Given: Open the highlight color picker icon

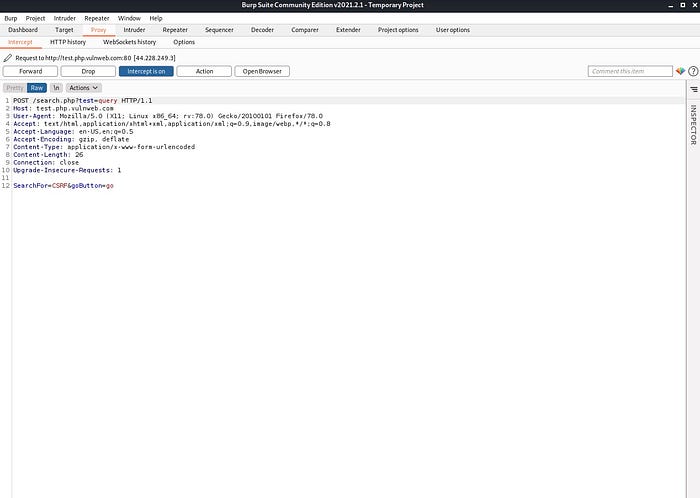Looking at the screenshot, I should point(680,71).
